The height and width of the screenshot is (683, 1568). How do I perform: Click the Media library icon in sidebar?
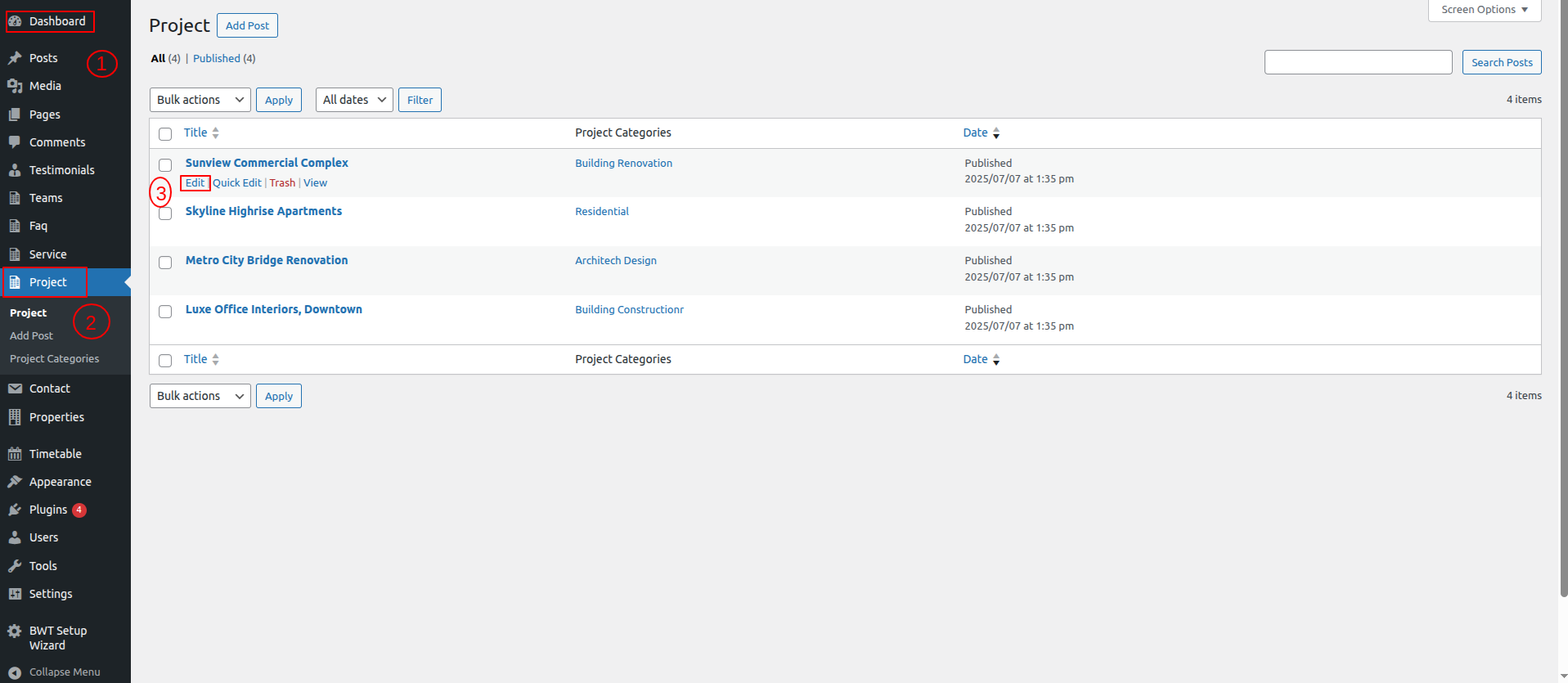pyautogui.click(x=15, y=86)
